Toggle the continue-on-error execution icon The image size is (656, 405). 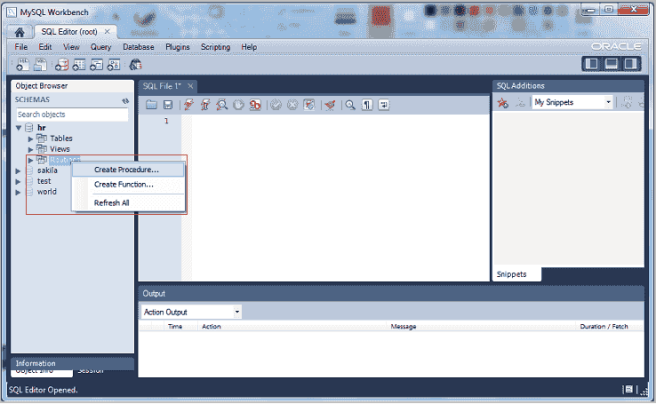(255, 105)
